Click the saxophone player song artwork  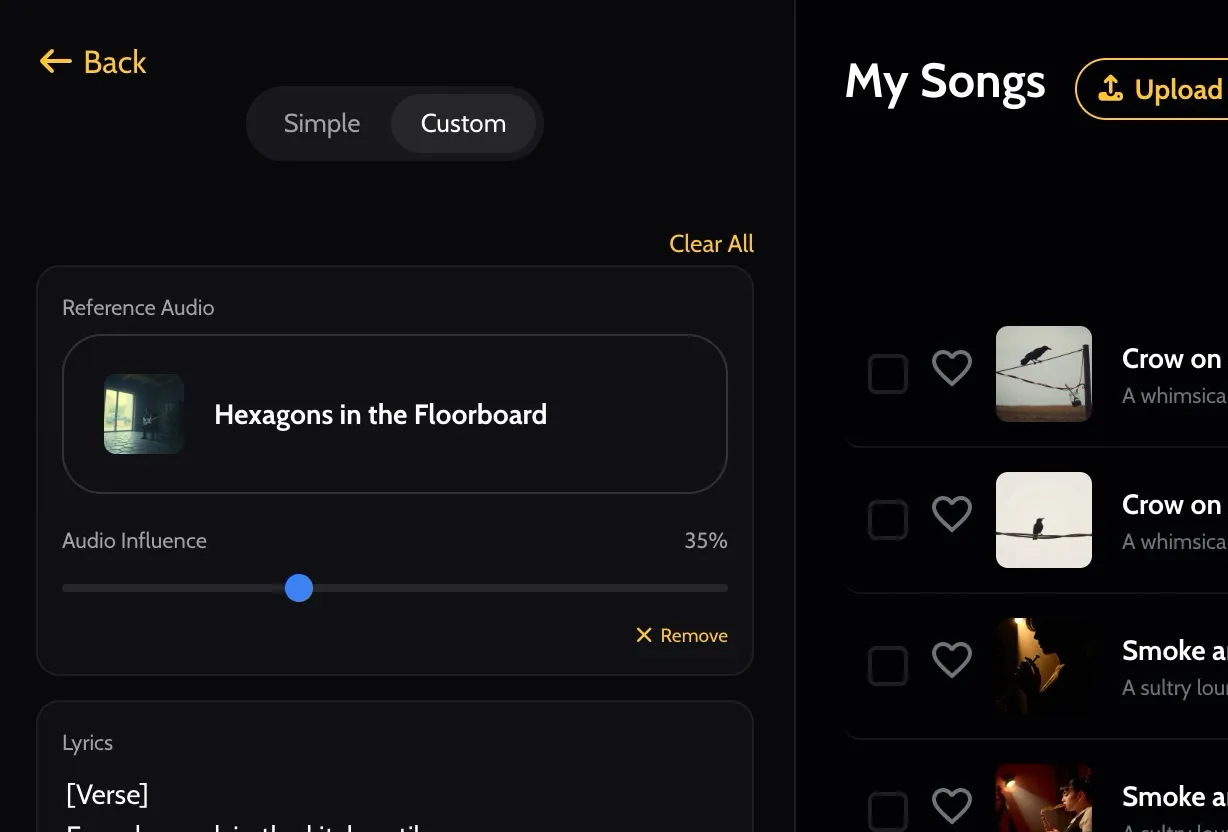tap(1043, 805)
